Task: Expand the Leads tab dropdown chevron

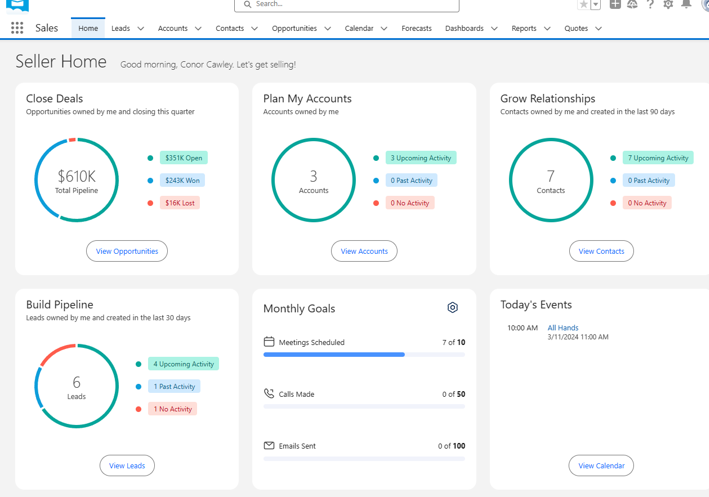Action: point(141,29)
